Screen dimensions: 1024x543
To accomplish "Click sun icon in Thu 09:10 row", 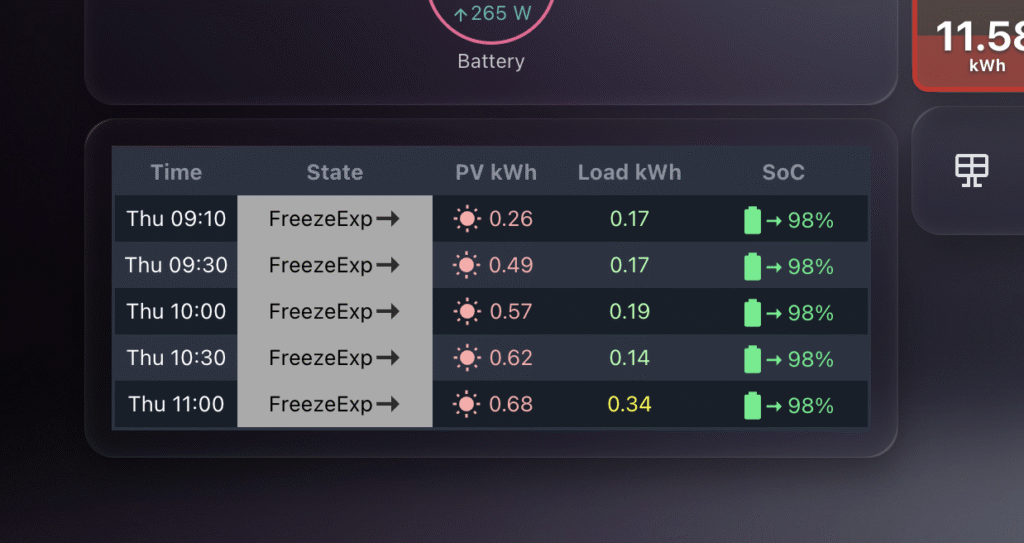I will coord(466,219).
